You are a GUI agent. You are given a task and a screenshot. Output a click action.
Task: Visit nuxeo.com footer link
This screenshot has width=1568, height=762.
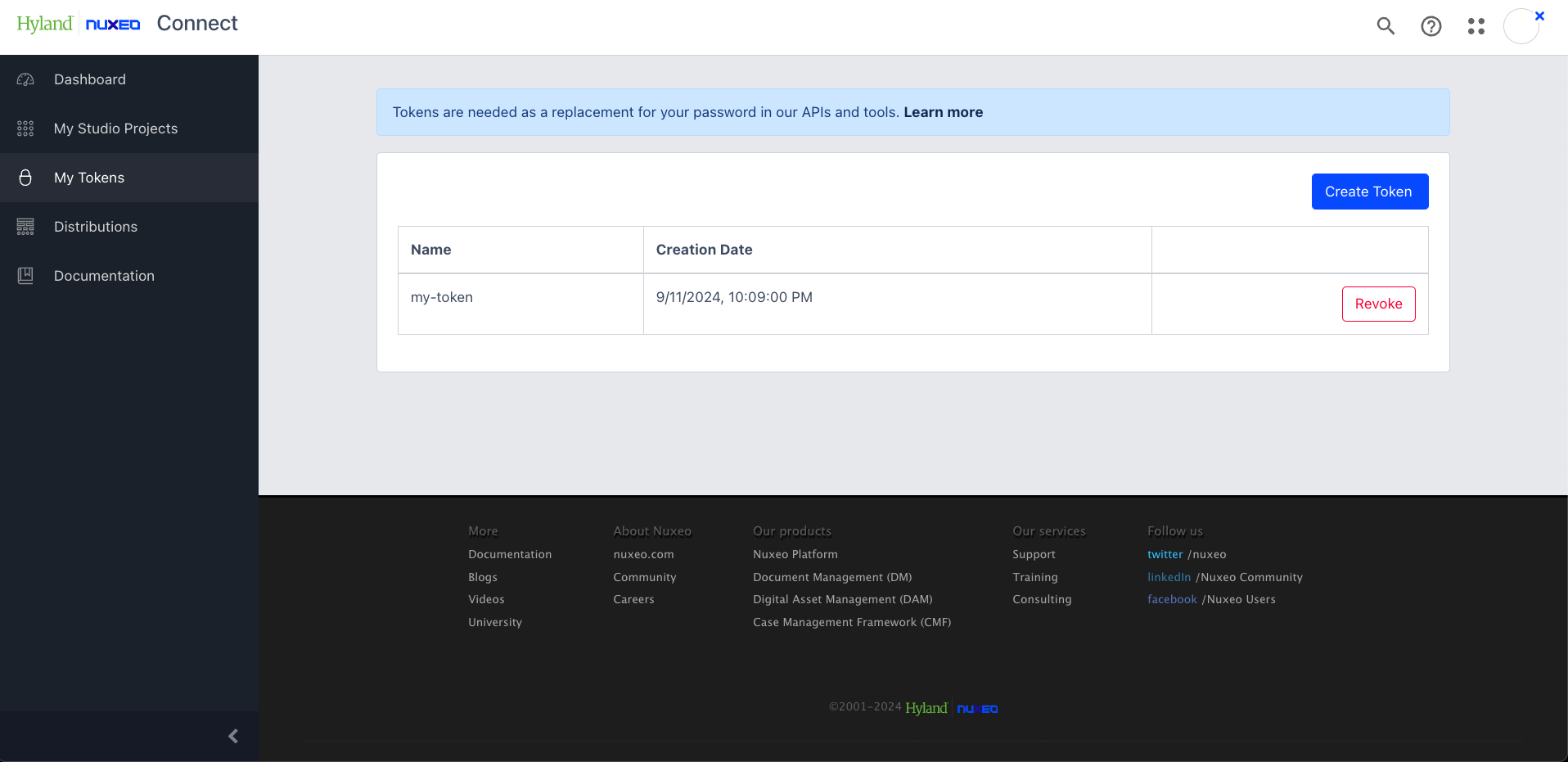643,554
